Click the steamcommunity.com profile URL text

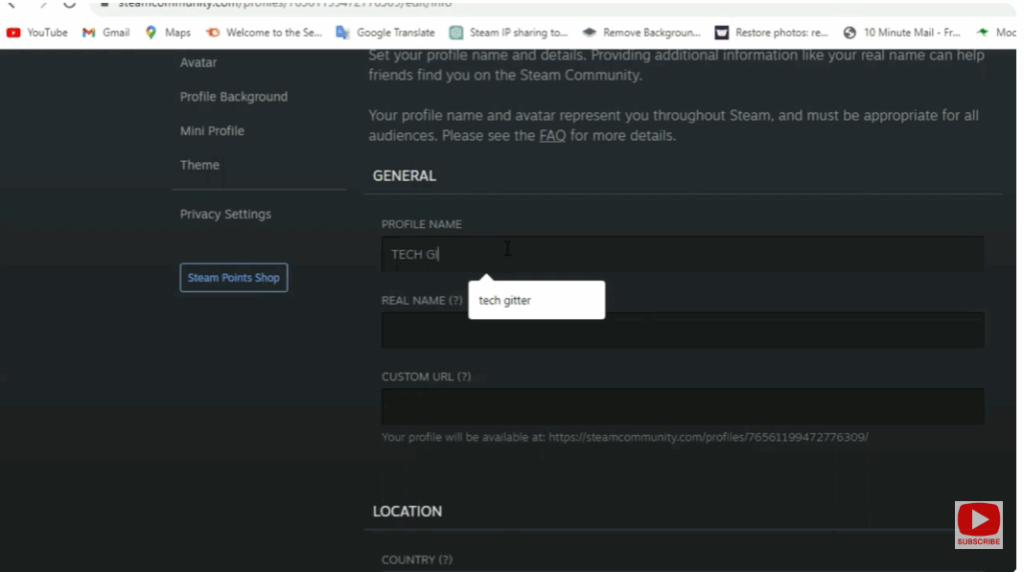(x=709, y=437)
